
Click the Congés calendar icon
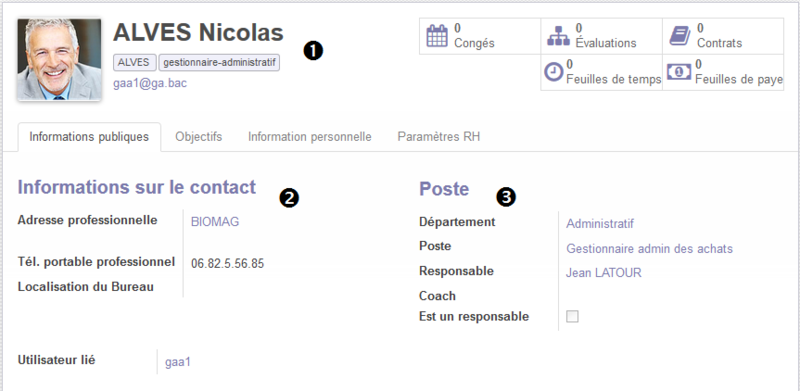click(437, 36)
